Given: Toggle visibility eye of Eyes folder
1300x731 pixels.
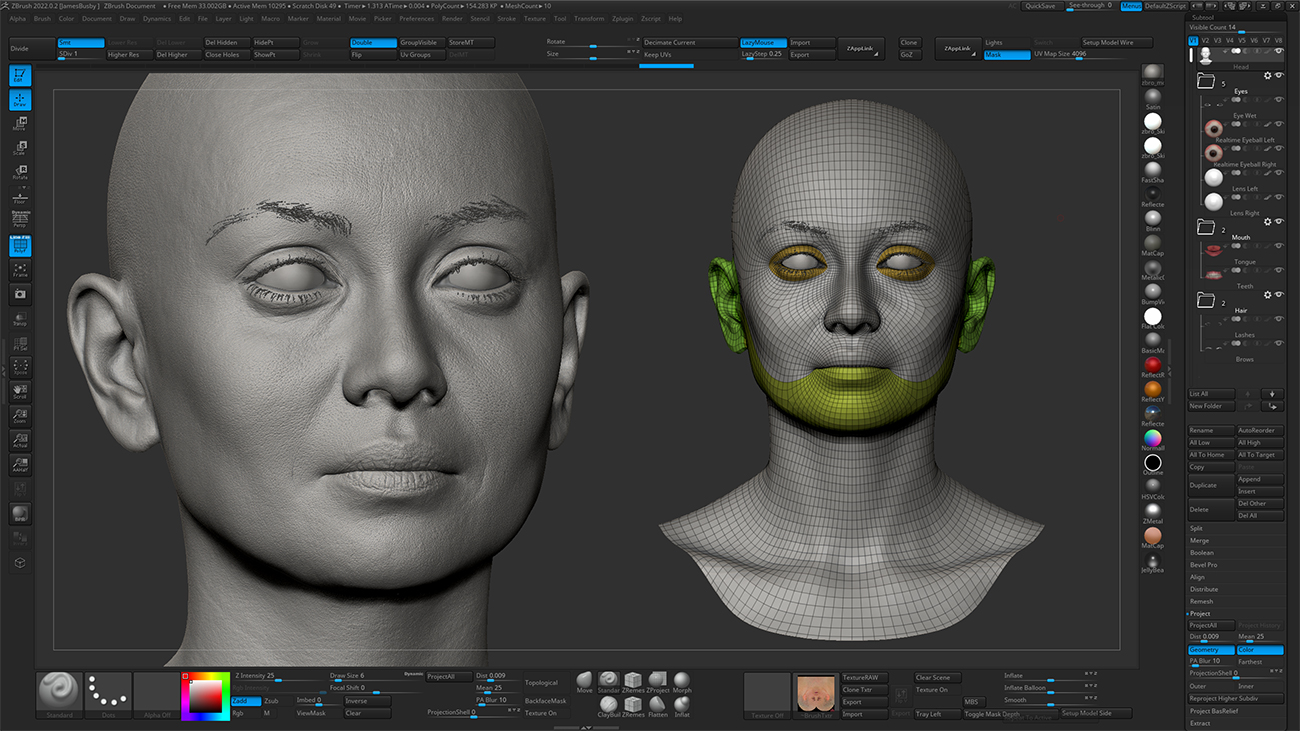Looking at the screenshot, I should 1279,76.
